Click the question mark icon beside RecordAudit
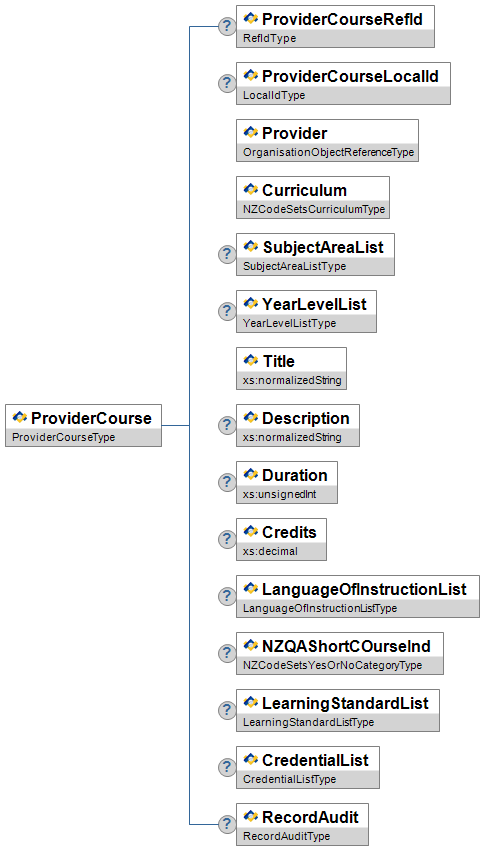The image size is (502, 850). coord(227,824)
